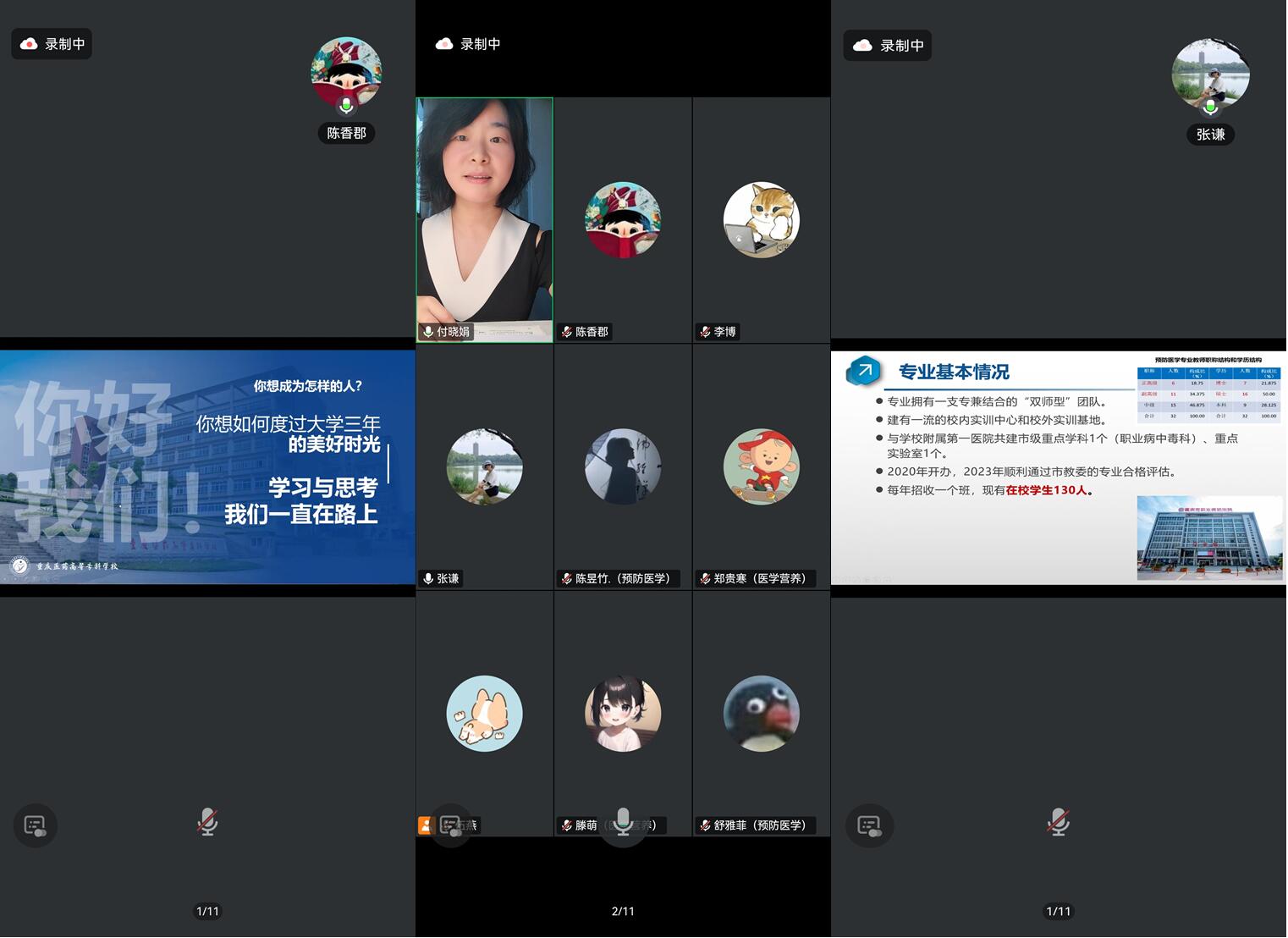This screenshot has width=1288, height=938.
Task: Tap the 滕萌 anime girl avatar tile
Action: (x=623, y=713)
